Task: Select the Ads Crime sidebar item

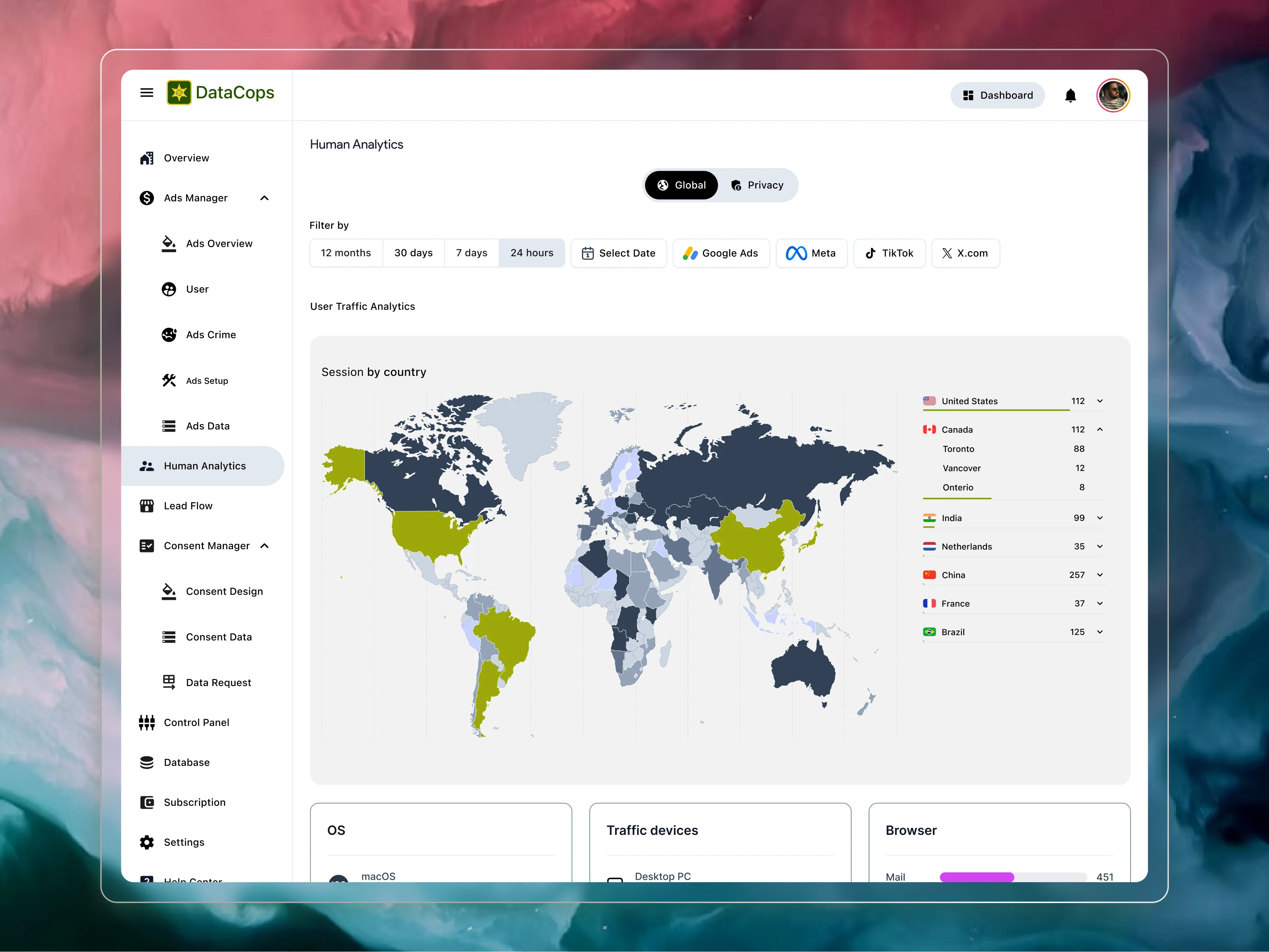Action: (x=211, y=334)
